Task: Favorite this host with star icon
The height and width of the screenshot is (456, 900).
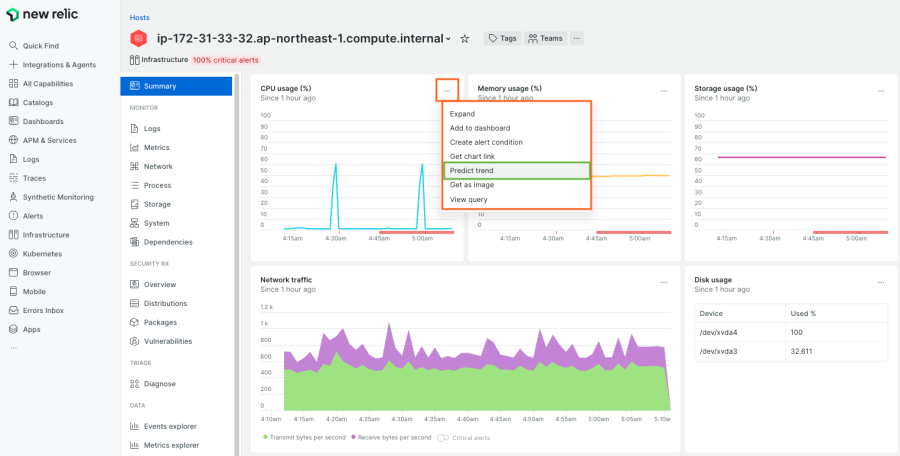Action: click(x=465, y=38)
